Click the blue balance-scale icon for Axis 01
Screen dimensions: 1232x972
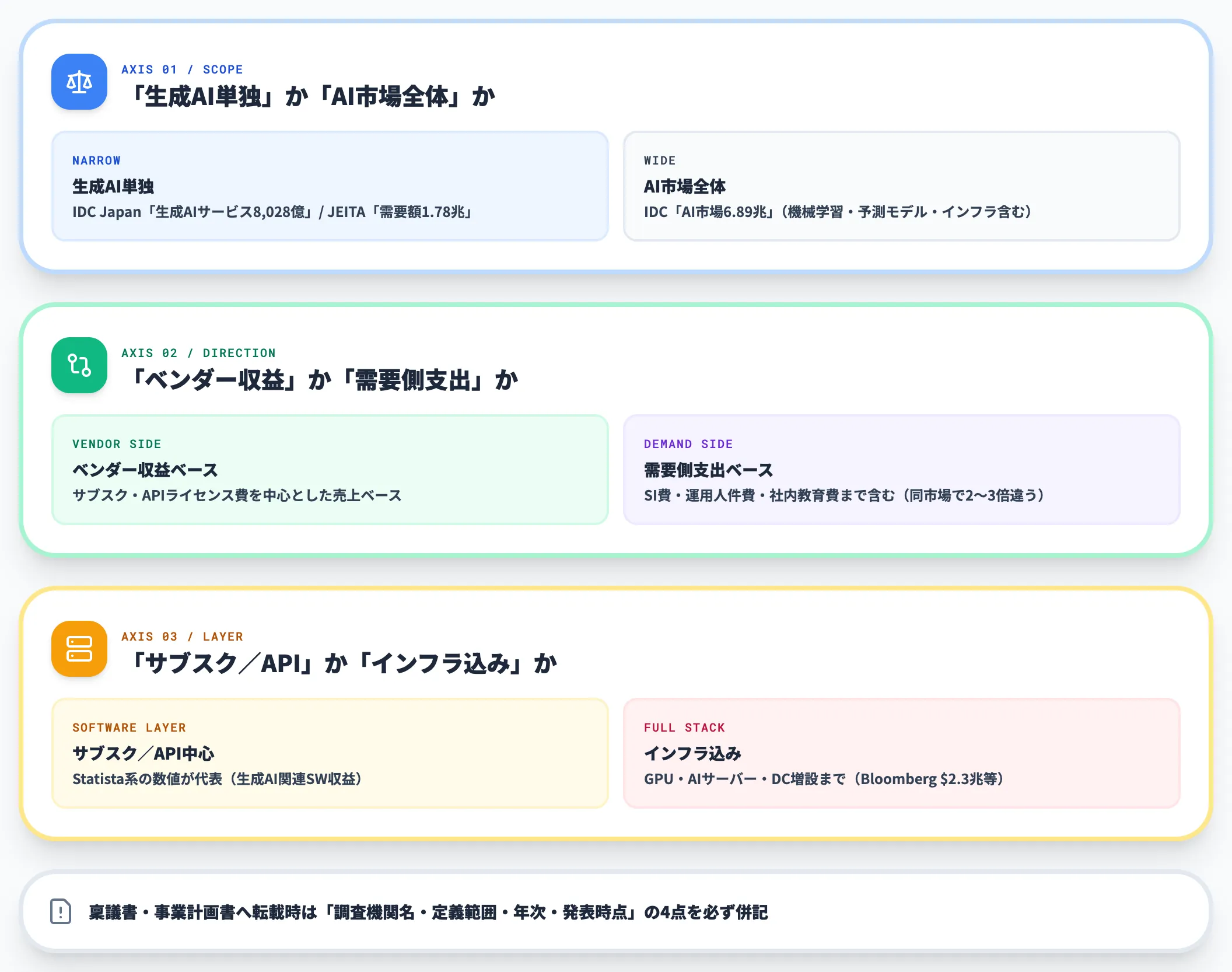click(x=79, y=82)
